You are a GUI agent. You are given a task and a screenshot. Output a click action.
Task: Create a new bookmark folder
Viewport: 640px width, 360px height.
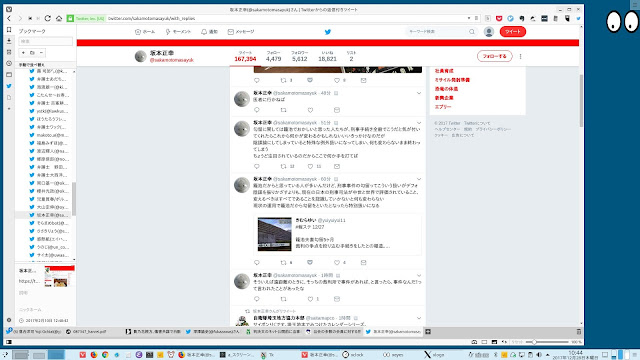pos(32,53)
